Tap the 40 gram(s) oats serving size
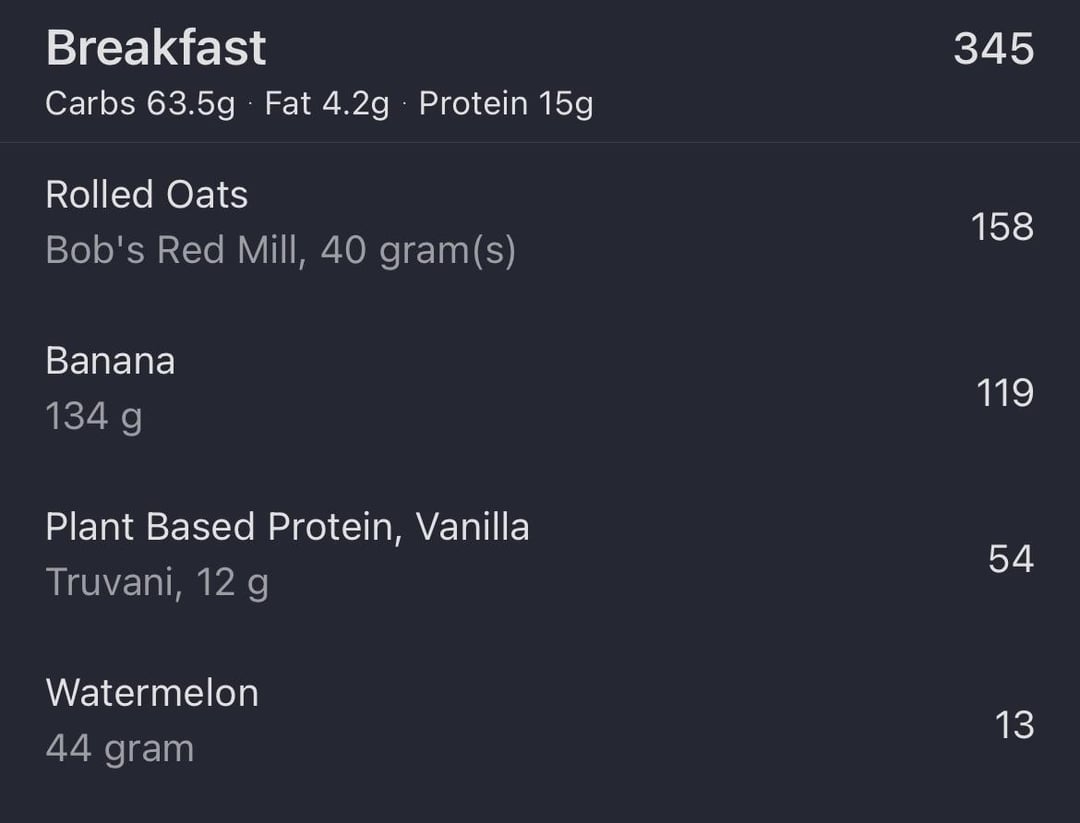 pyautogui.click(x=418, y=250)
